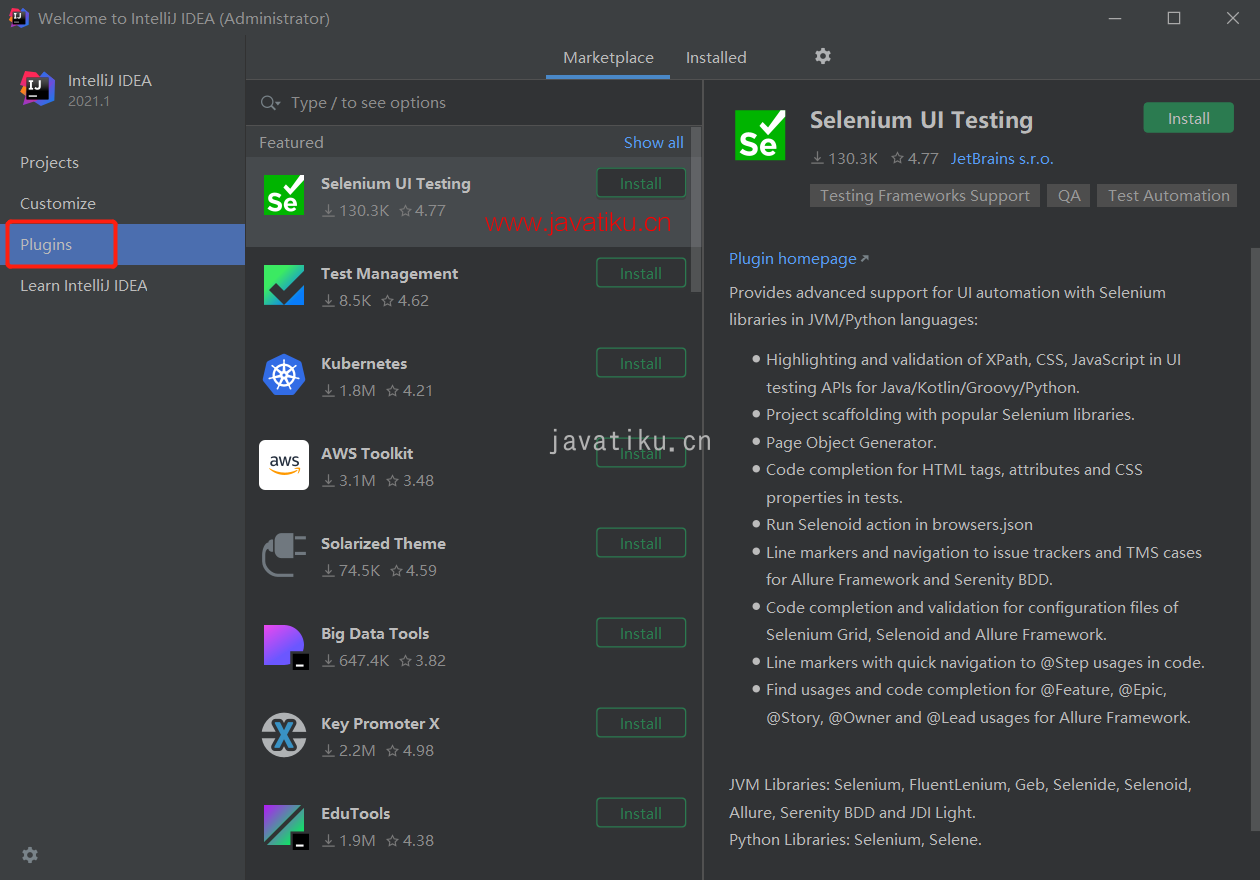
Task: Click the Test Automation tag
Action: (1168, 196)
